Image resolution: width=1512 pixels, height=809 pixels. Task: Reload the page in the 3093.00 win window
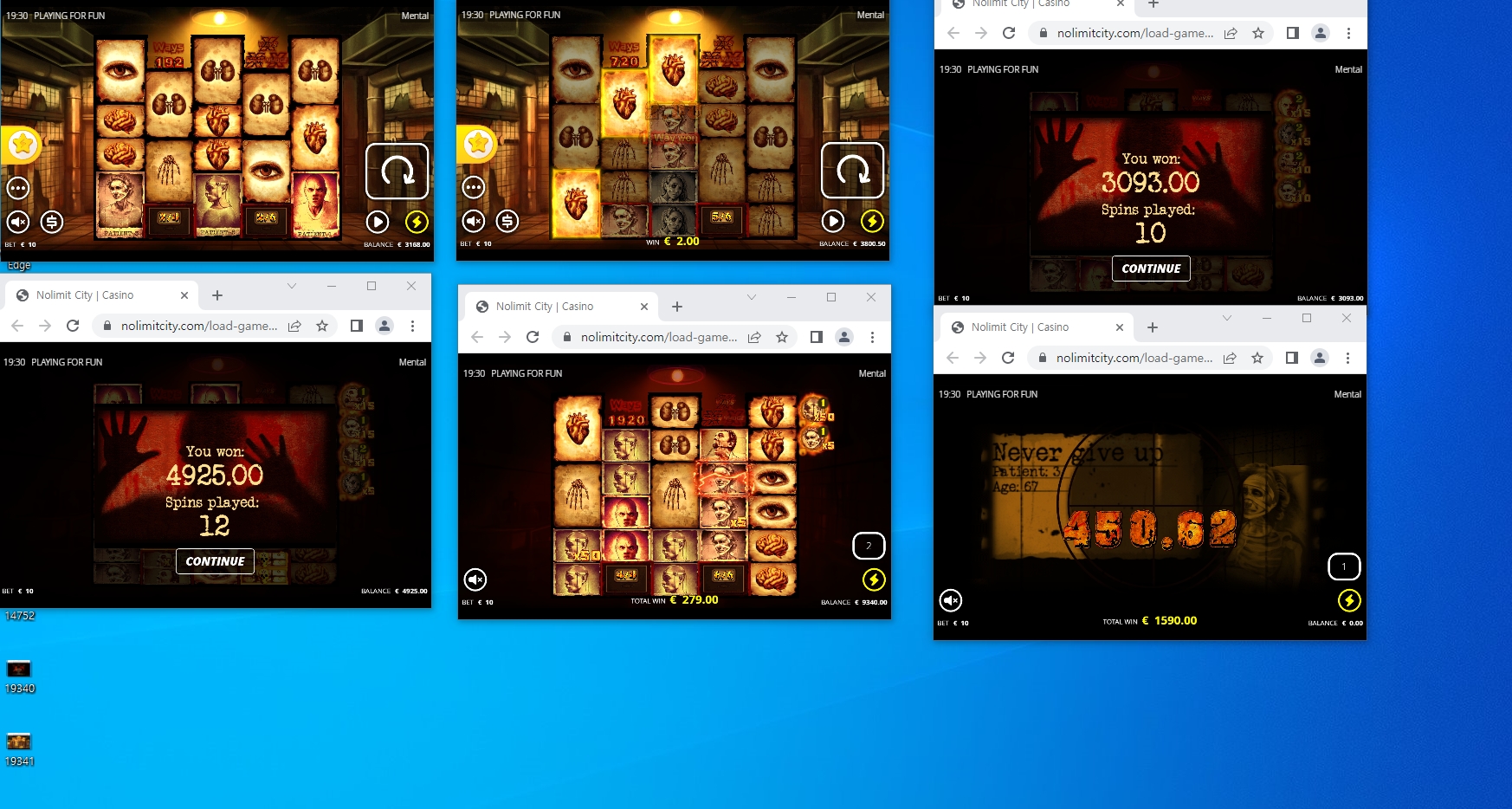[x=1009, y=33]
